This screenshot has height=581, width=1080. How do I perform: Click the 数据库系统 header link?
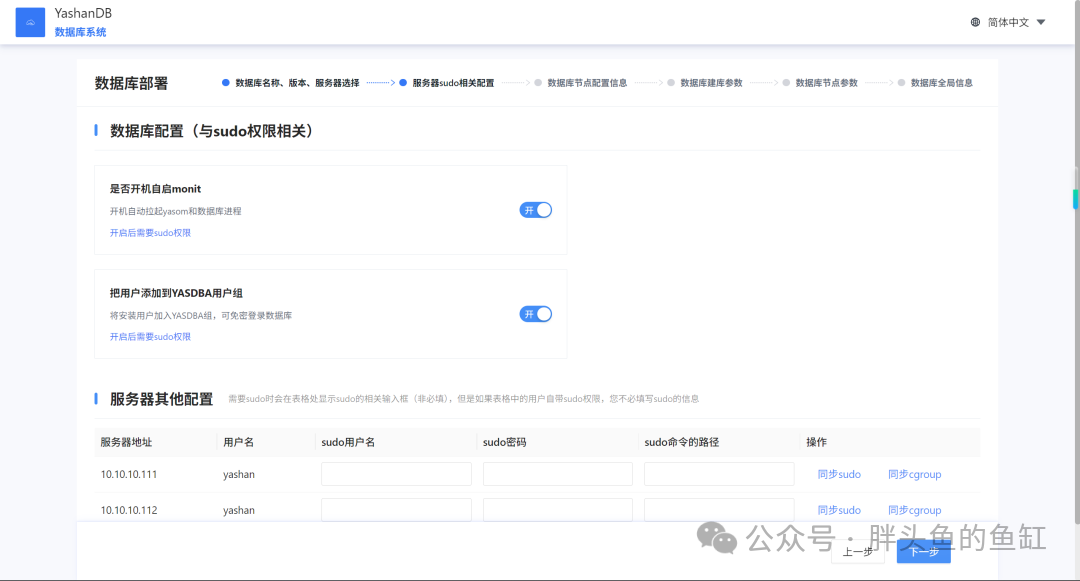pos(81,32)
